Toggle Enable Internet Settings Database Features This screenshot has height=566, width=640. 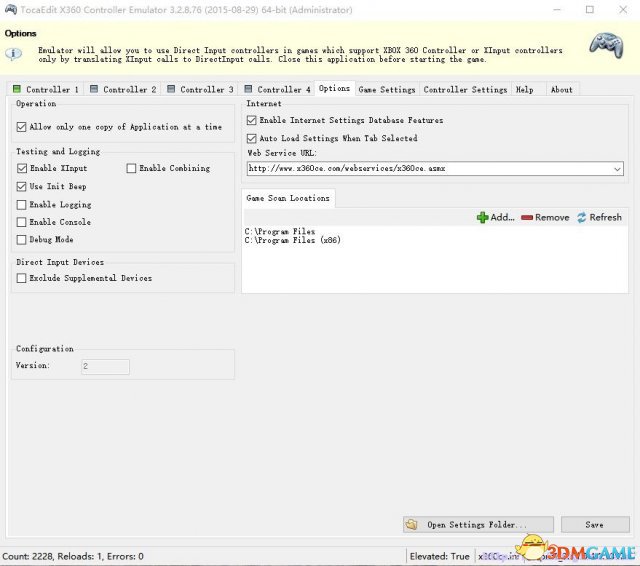(252, 120)
